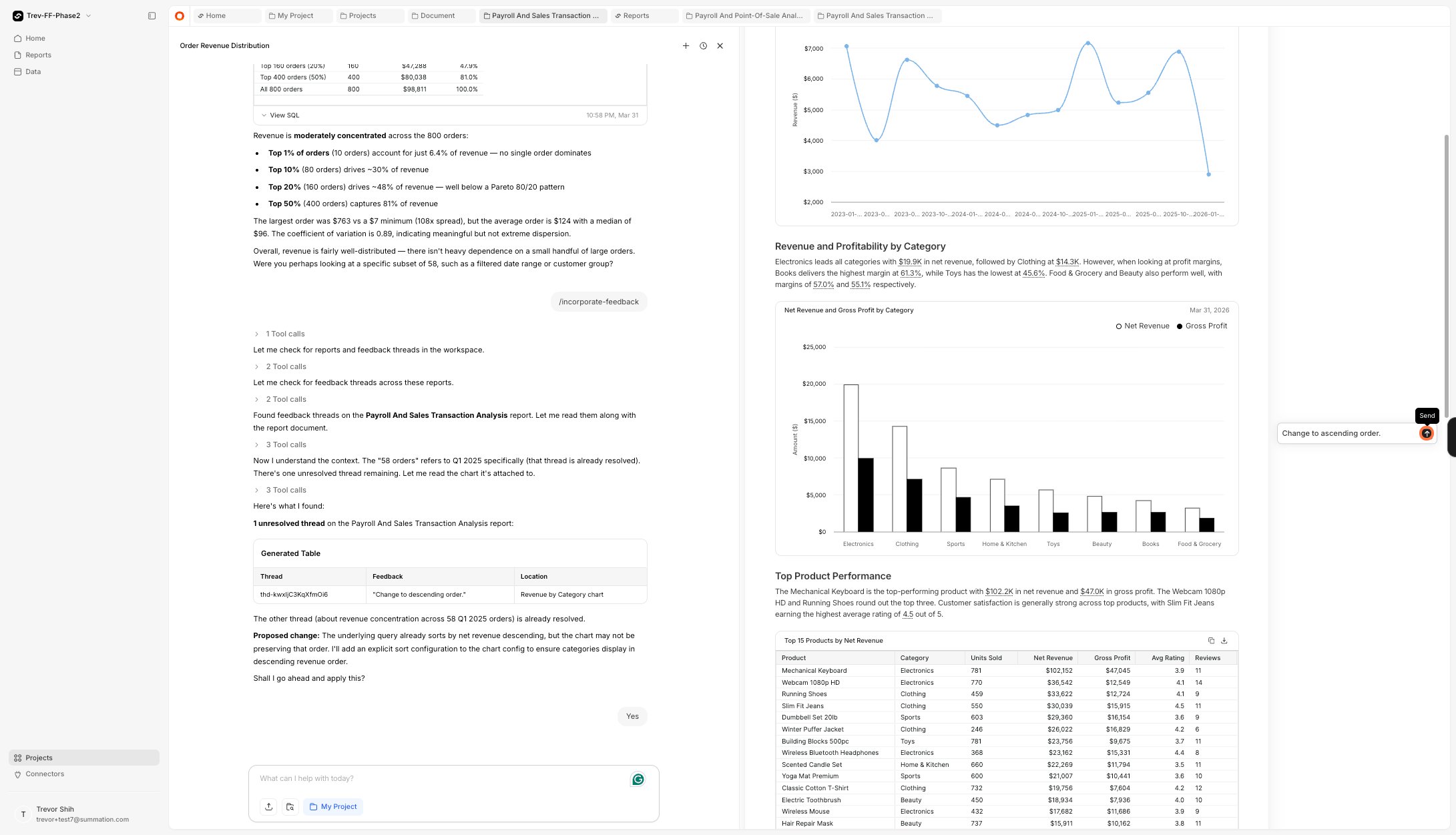1456x835 pixels.
Task: Click the $102.2K underlined value
Action: (999, 591)
